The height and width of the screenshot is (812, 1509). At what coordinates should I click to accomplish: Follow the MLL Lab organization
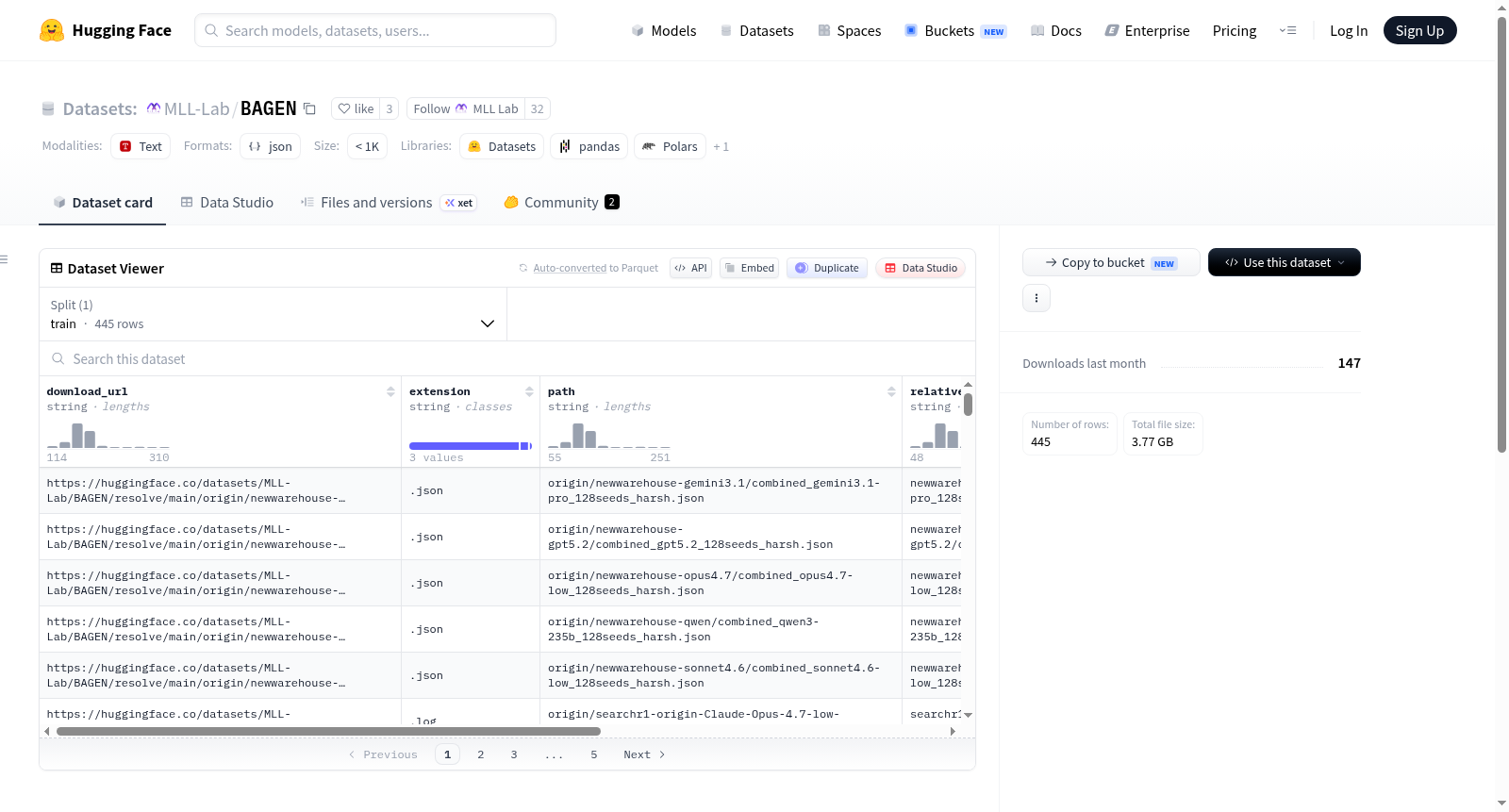[x=466, y=108]
